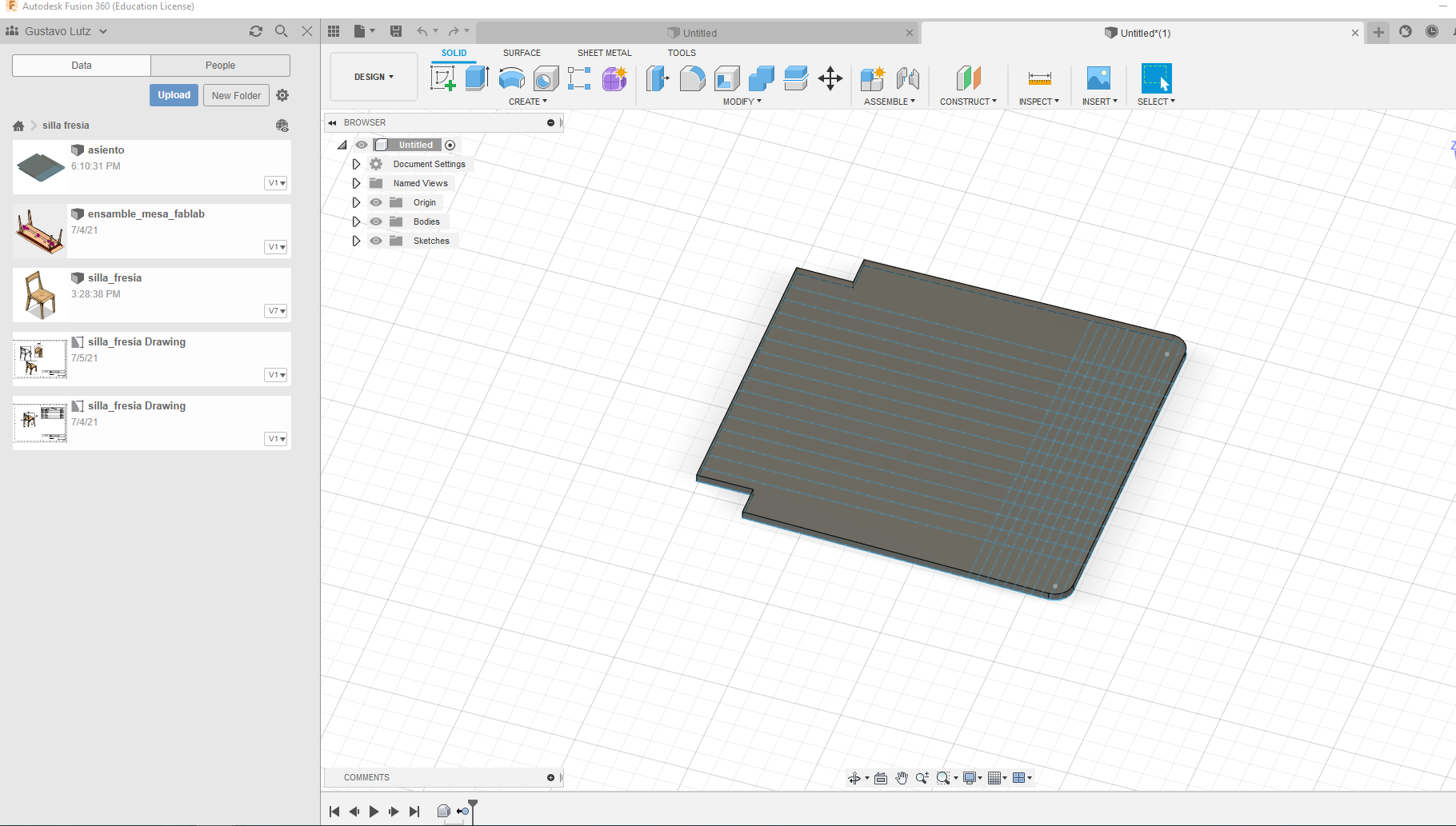Image resolution: width=1456 pixels, height=826 pixels.
Task: Click the Pan hand tool
Action: [902, 778]
